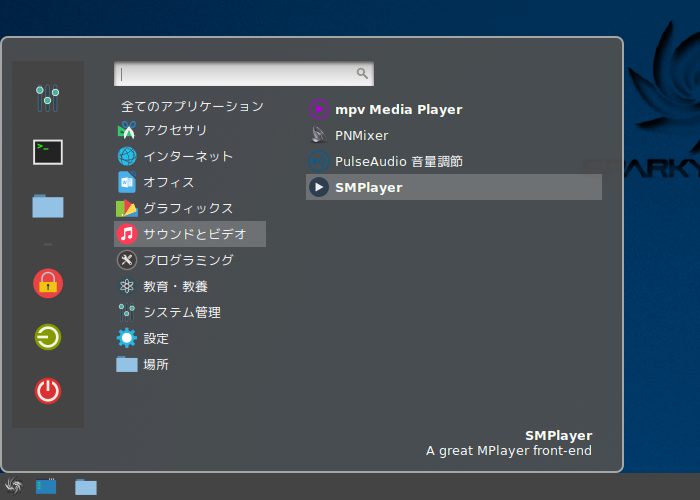Open the プログラミング category label
Screen dimensions: 700x500
(188, 260)
